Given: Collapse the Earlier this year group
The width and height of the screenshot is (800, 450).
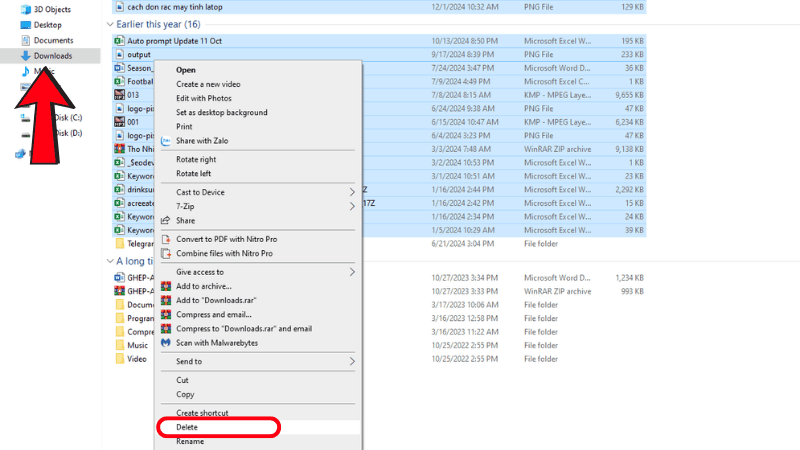Looking at the screenshot, I should 109,23.
